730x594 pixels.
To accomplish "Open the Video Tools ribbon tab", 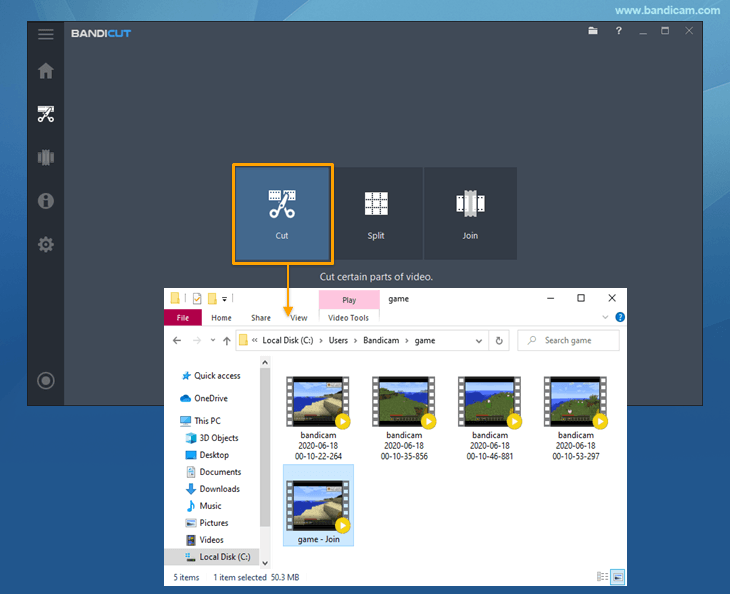I will tap(348, 317).
